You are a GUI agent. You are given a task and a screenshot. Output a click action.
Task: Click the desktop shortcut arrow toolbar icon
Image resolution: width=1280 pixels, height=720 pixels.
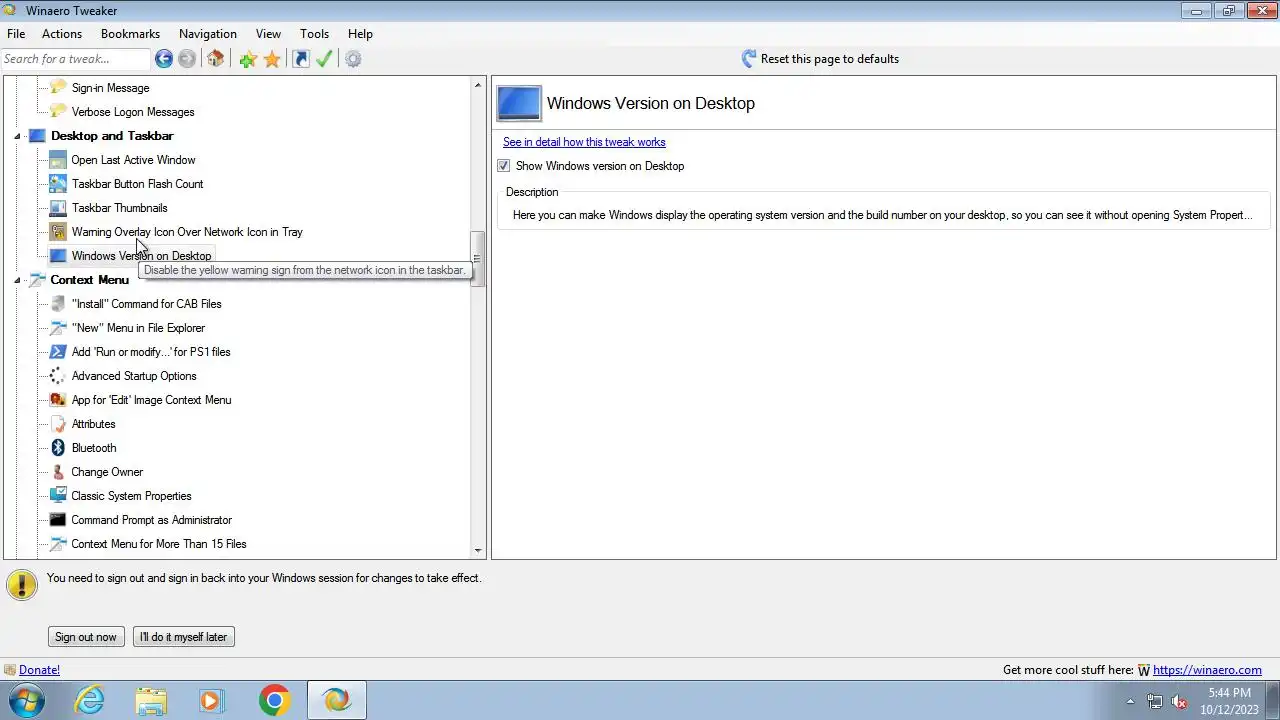301,59
